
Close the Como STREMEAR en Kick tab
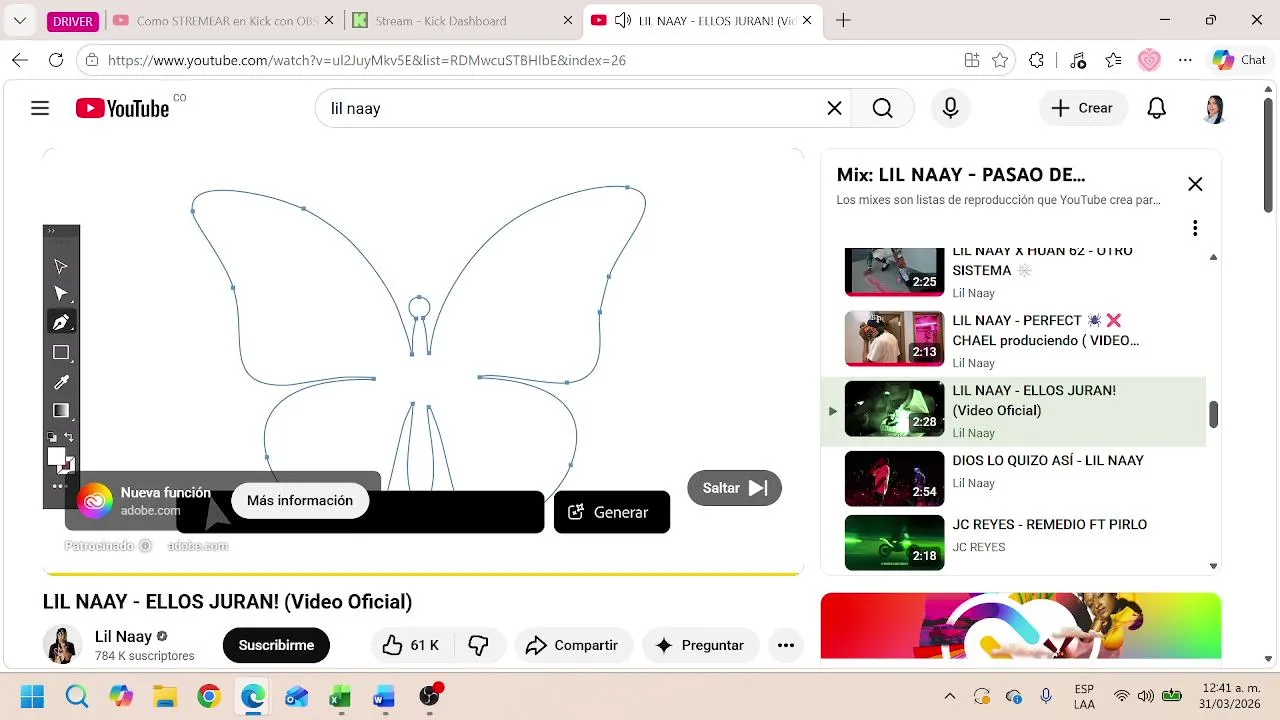click(x=329, y=20)
